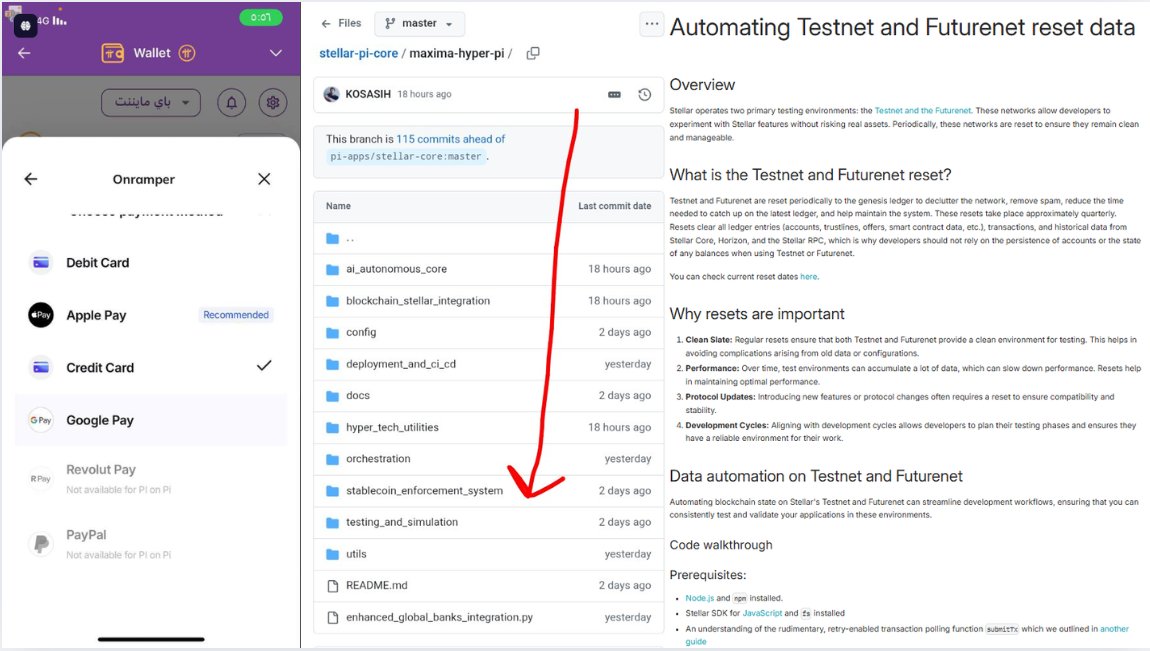Tap the Google Pay logo icon
This screenshot has height=651, width=1150.
(x=41, y=420)
